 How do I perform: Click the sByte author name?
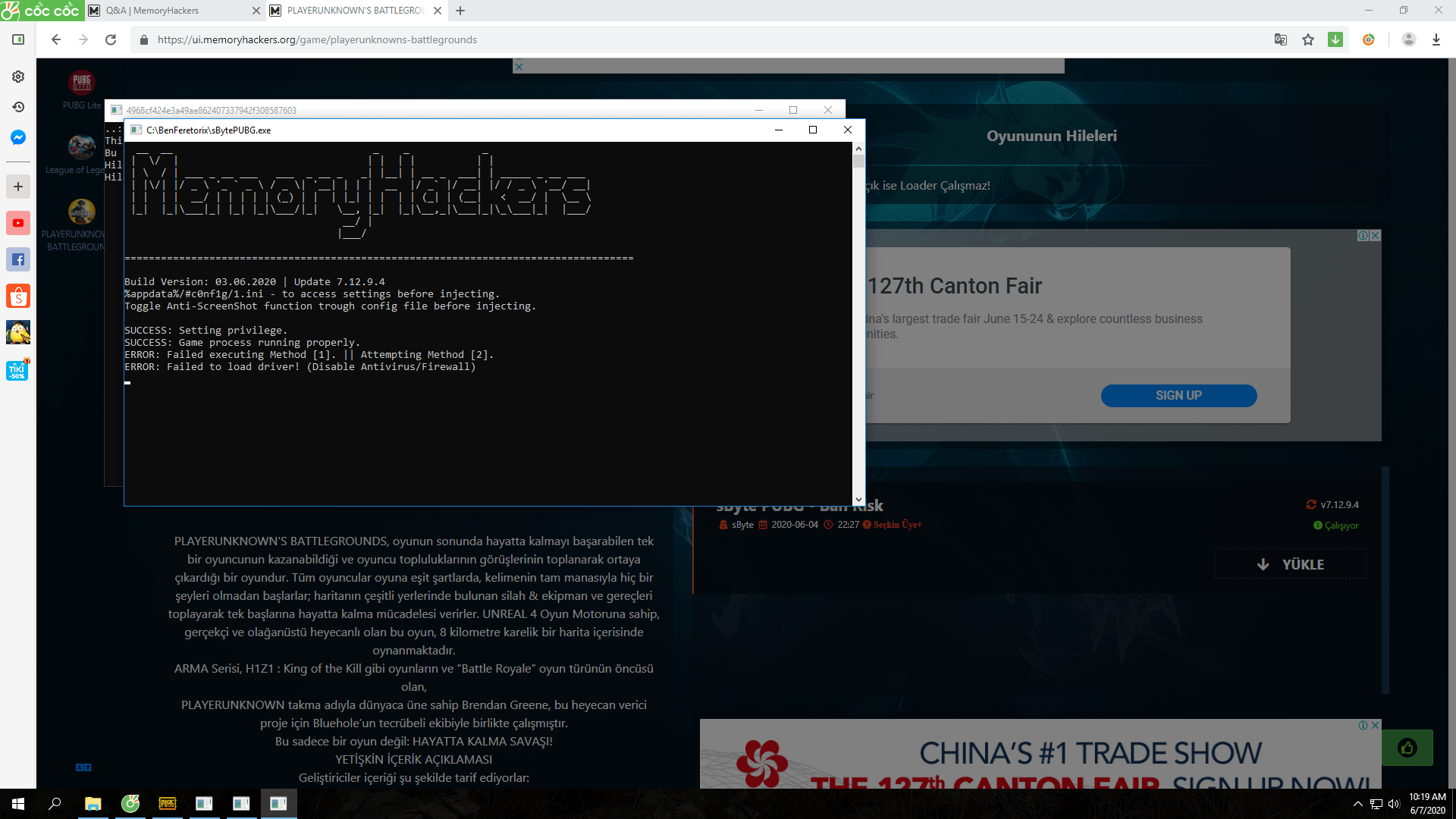pos(742,525)
